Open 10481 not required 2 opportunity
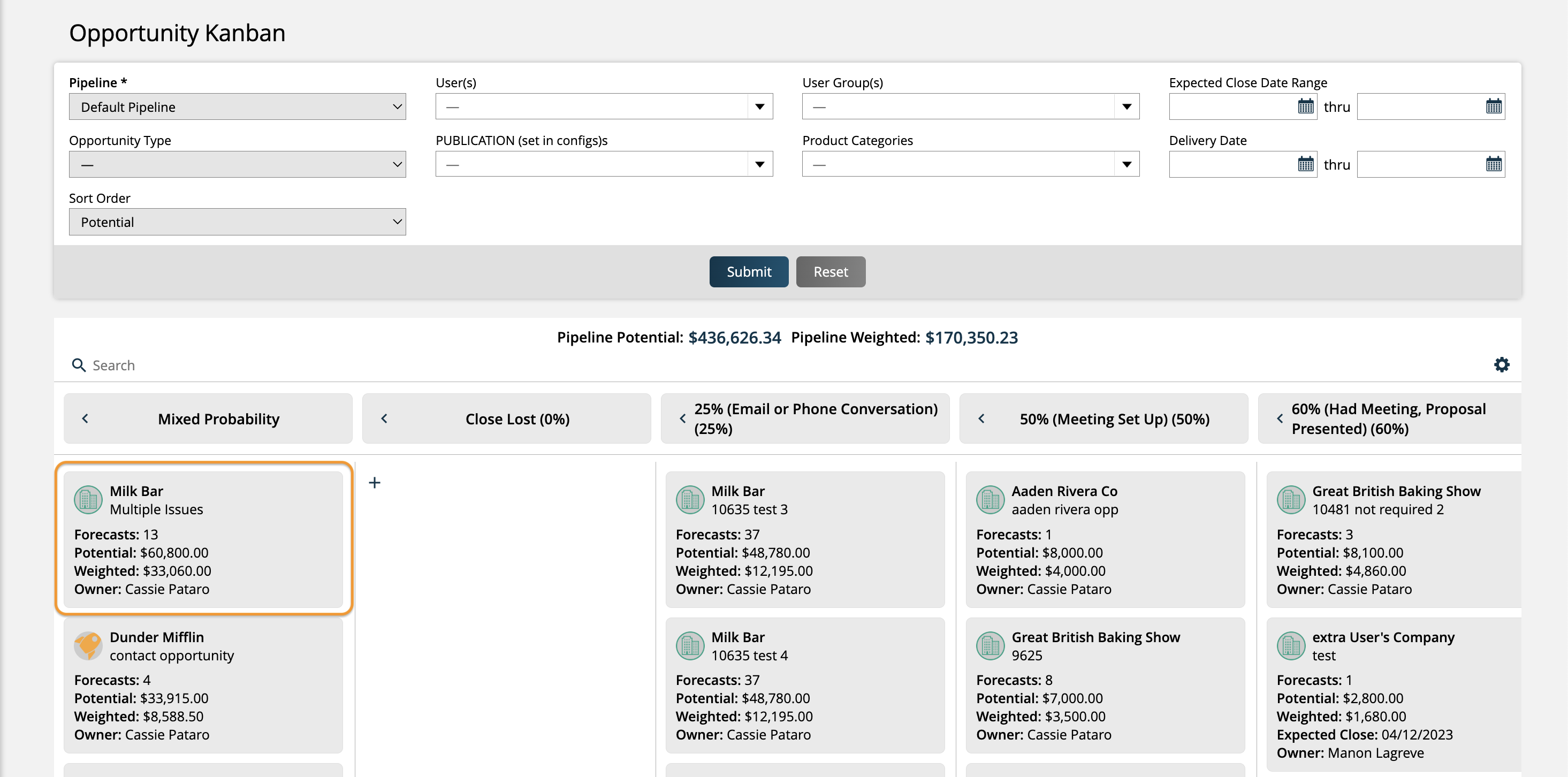The image size is (1568, 777). coord(1394,539)
